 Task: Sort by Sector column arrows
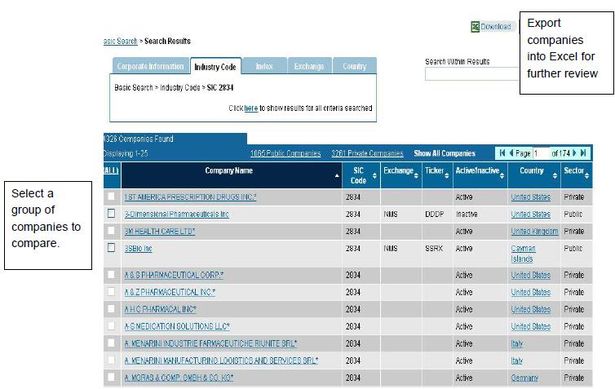pos(587,176)
